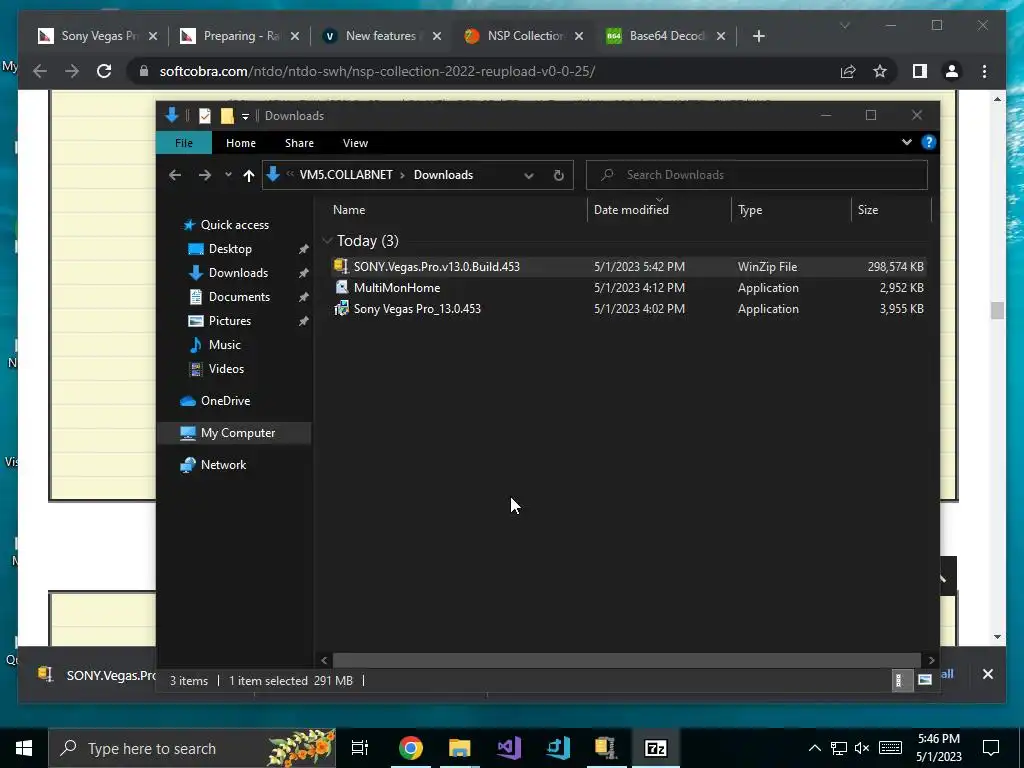Viewport: 1024px width, 768px height.
Task: Sort by Name column header
Action: (349, 210)
